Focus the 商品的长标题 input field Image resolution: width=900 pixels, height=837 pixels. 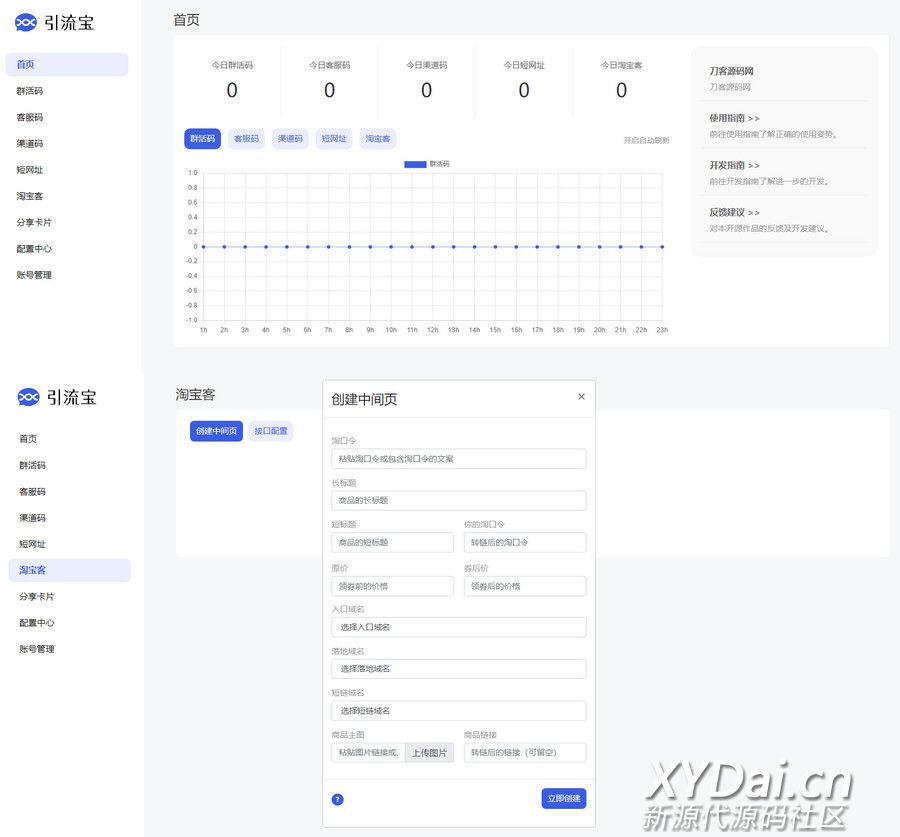tap(458, 501)
